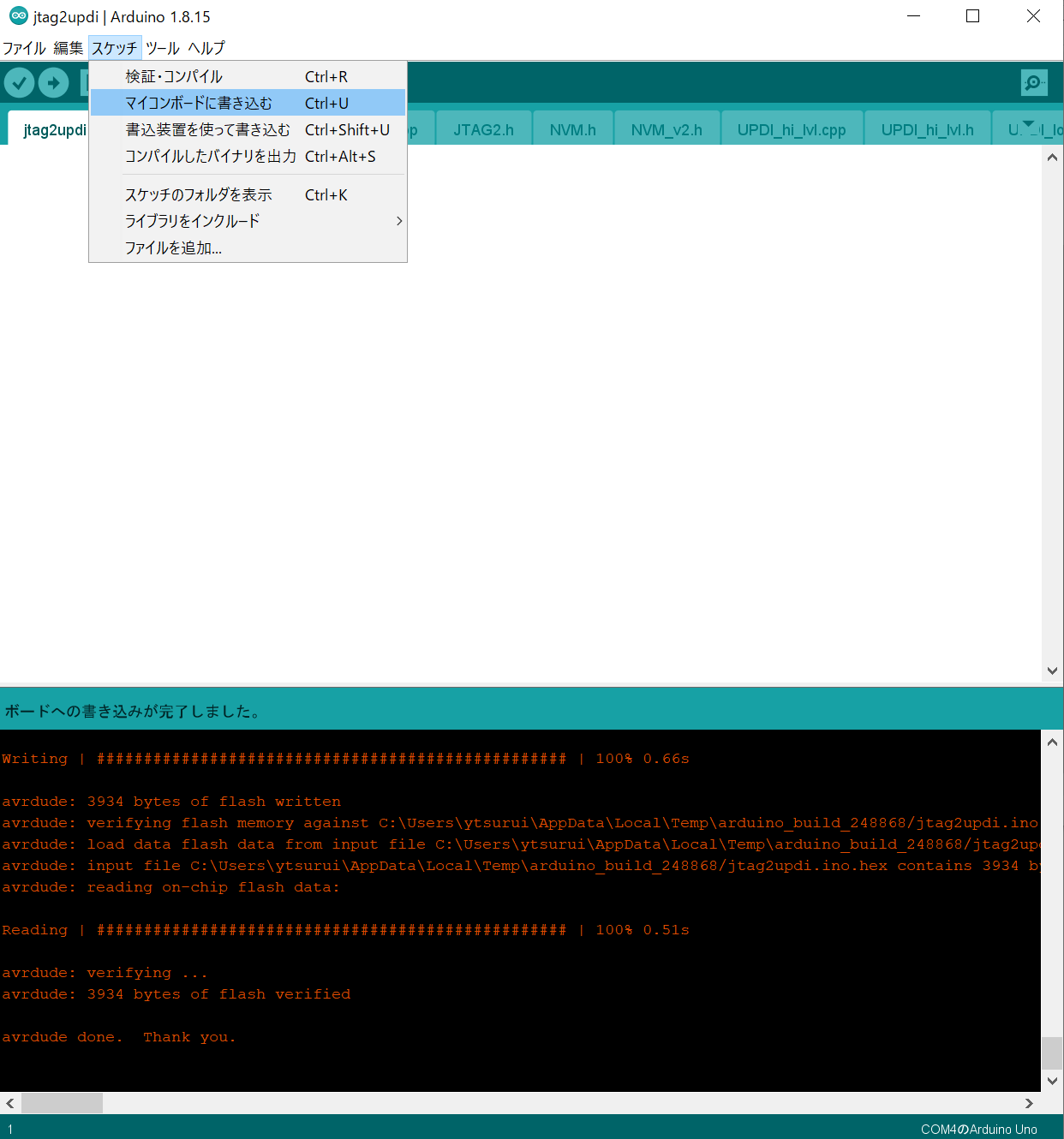Select マイコンボードに書き込む menu entry

(199, 104)
